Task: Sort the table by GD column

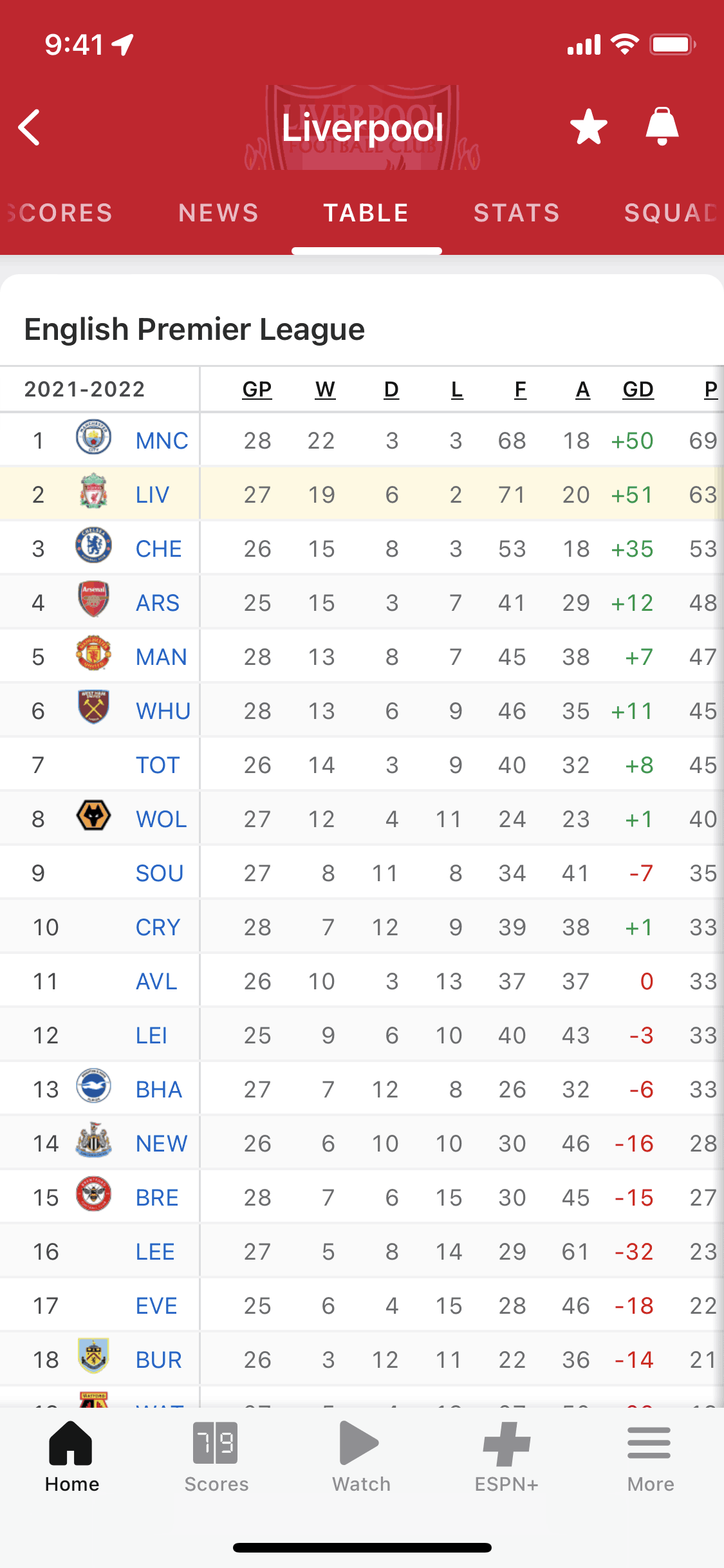Action: click(638, 389)
